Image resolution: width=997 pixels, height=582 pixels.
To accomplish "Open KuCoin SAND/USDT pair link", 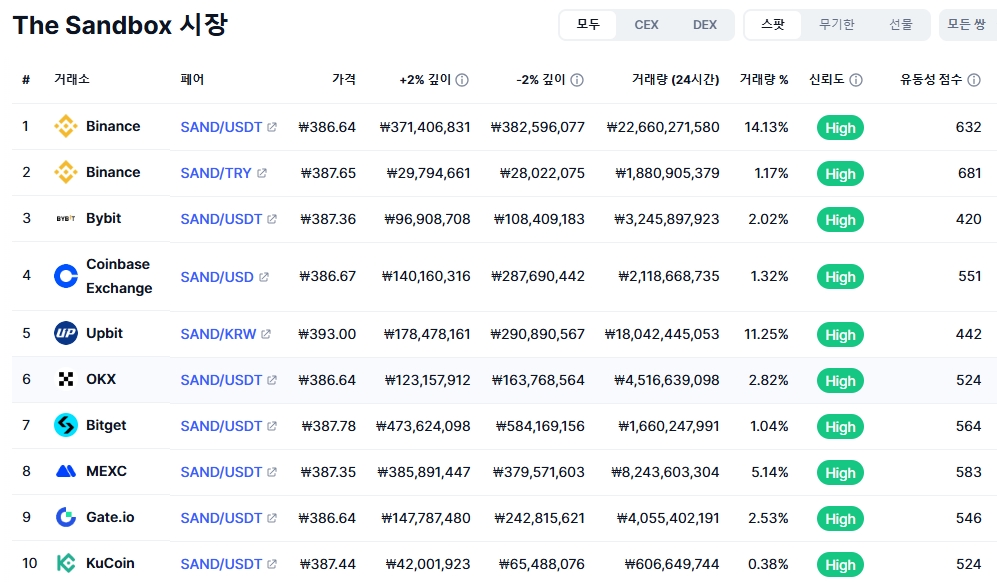I will [221, 564].
